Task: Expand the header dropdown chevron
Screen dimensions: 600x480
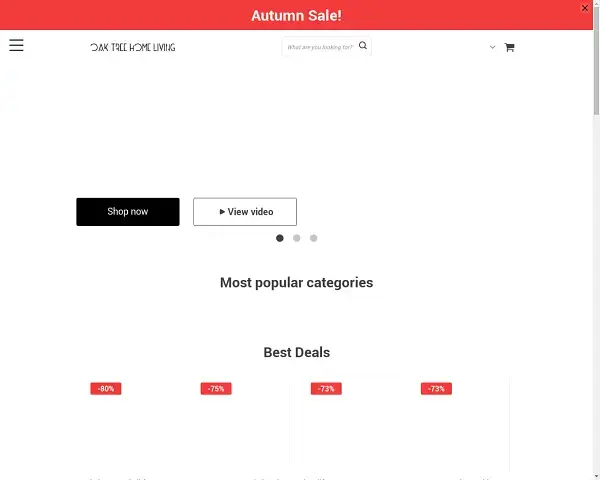Action: [492, 47]
